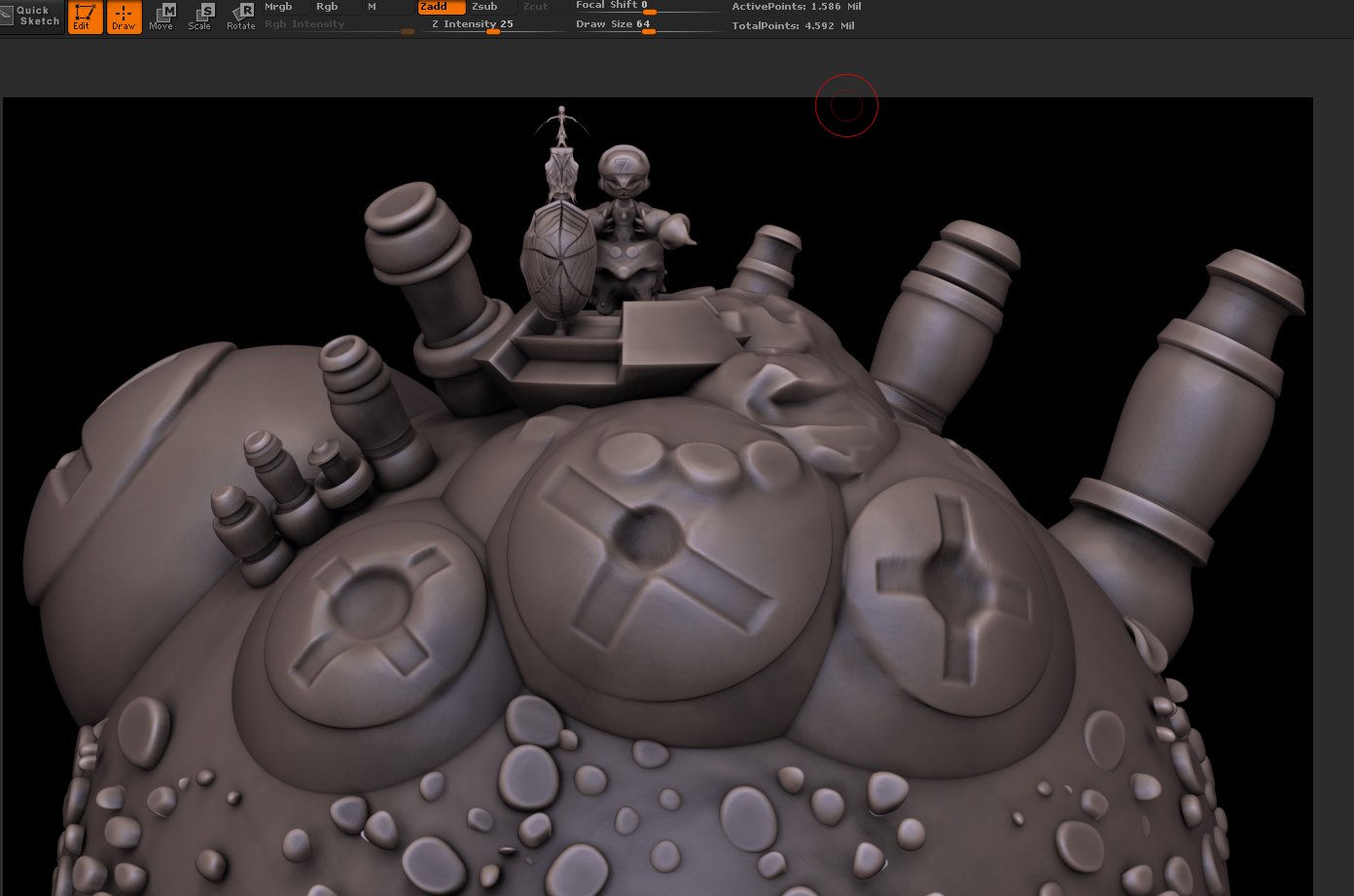Activate the Scale tool
The image size is (1354, 896).
coord(200,17)
